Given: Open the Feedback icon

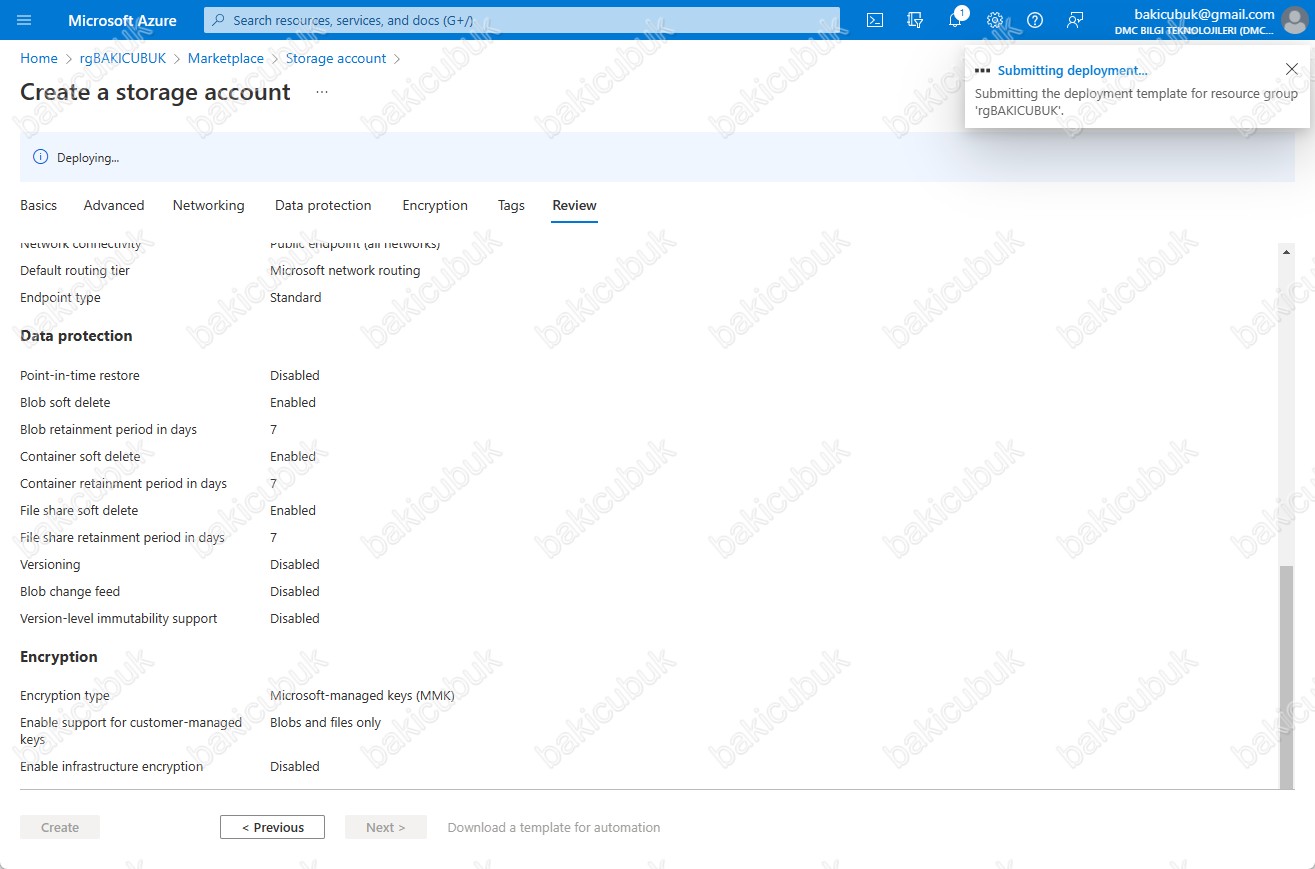Looking at the screenshot, I should coord(1075,20).
